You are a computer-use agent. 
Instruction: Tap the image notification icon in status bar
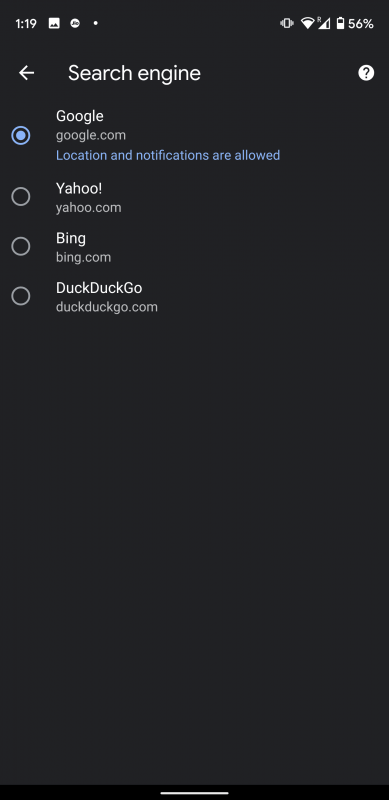(54, 23)
